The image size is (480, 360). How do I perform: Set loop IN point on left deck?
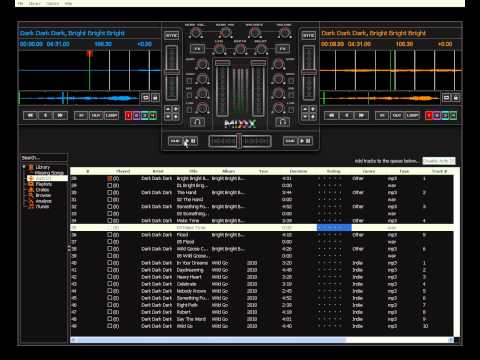pyautogui.click(x=81, y=115)
